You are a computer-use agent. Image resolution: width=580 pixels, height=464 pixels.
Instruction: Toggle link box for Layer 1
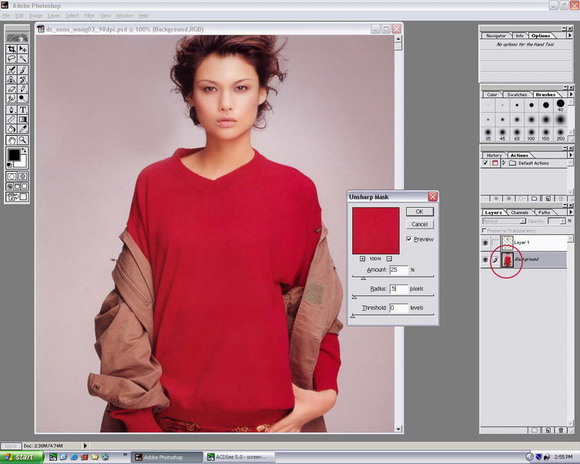point(495,243)
